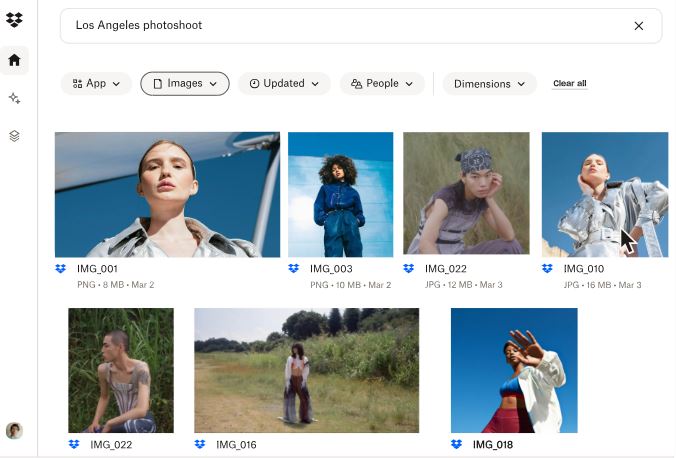Open the Dimensions filter dropdown
This screenshot has height=458, width=676.
point(489,84)
